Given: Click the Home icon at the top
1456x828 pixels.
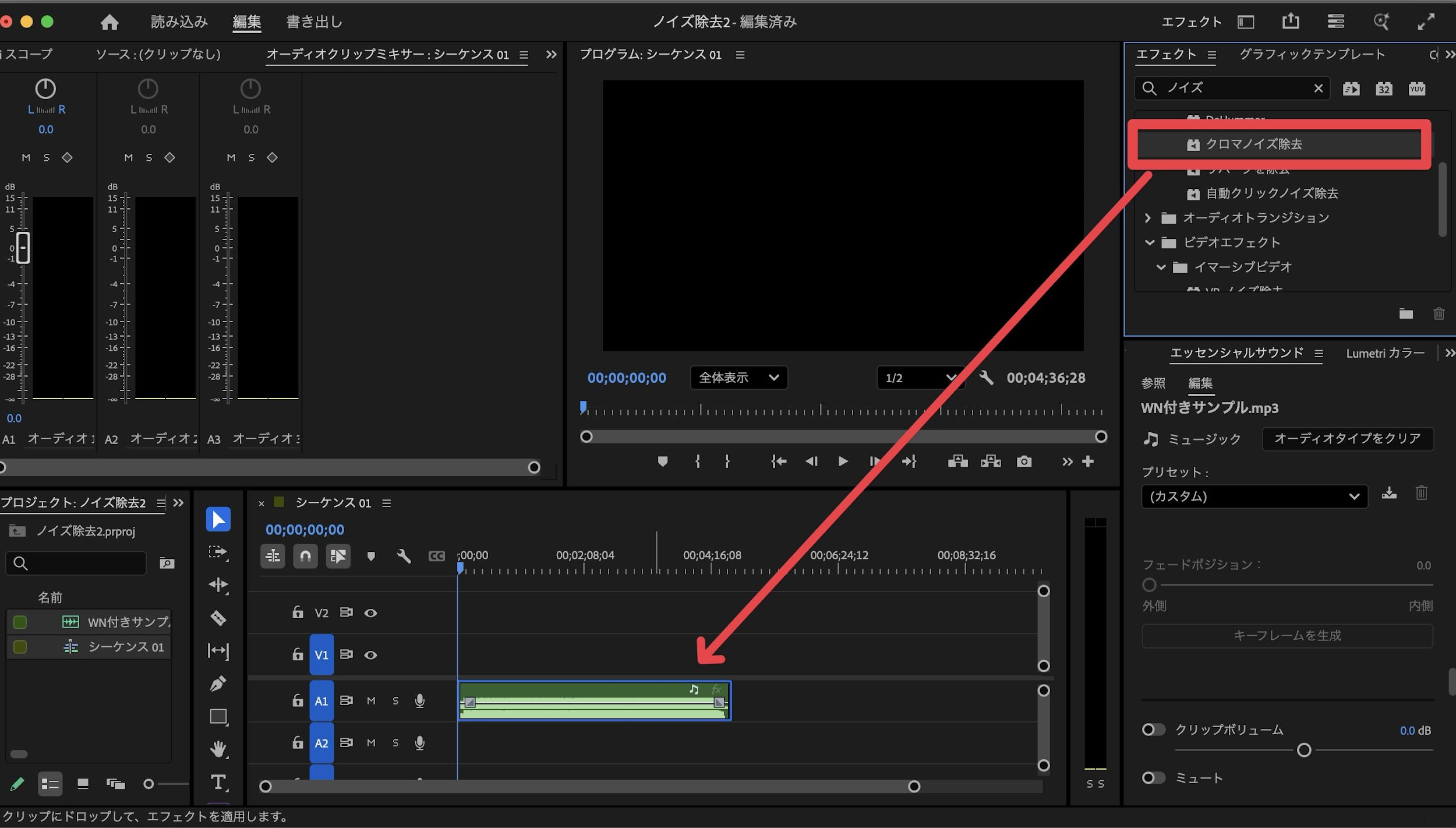Looking at the screenshot, I should [x=109, y=22].
